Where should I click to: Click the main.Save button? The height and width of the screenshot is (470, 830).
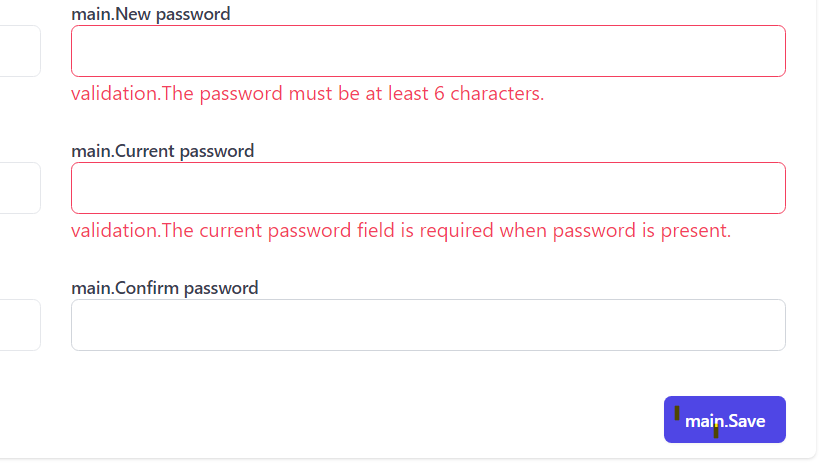click(x=724, y=420)
